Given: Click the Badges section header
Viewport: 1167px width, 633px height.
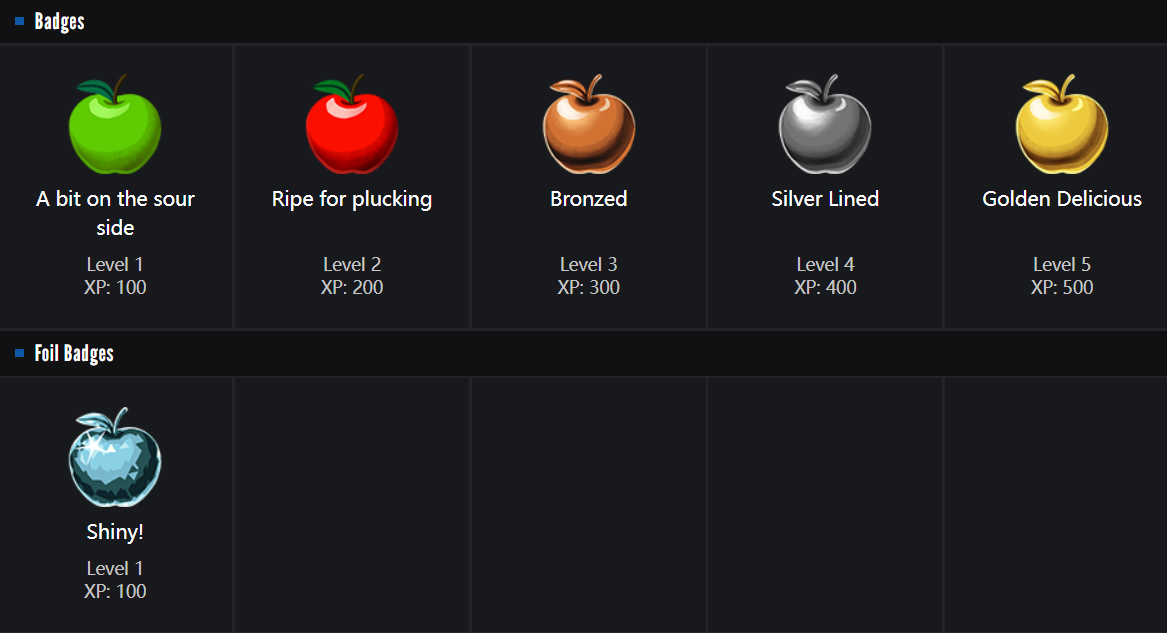Looking at the screenshot, I should point(60,21).
